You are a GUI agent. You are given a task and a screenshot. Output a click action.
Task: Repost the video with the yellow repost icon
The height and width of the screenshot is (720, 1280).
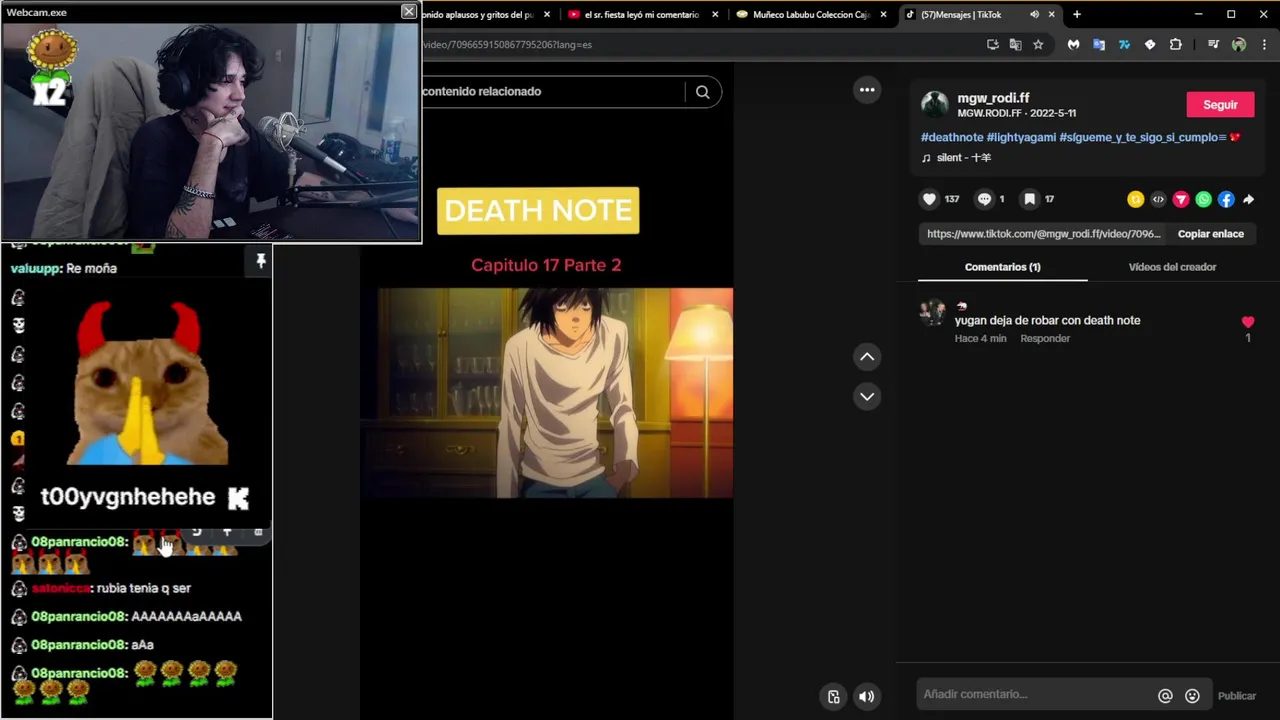click(1135, 200)
